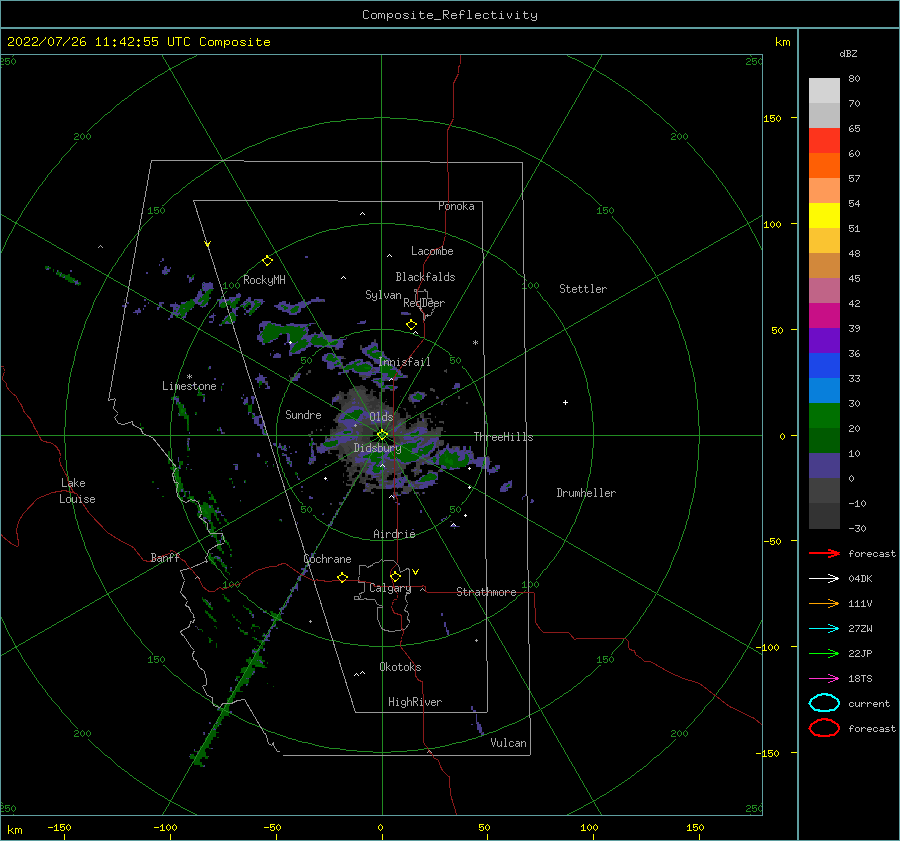Select the RedDeer city label
Image resolution: width=900 pixels, height=841 pixels.
click(x=424, y=303)
